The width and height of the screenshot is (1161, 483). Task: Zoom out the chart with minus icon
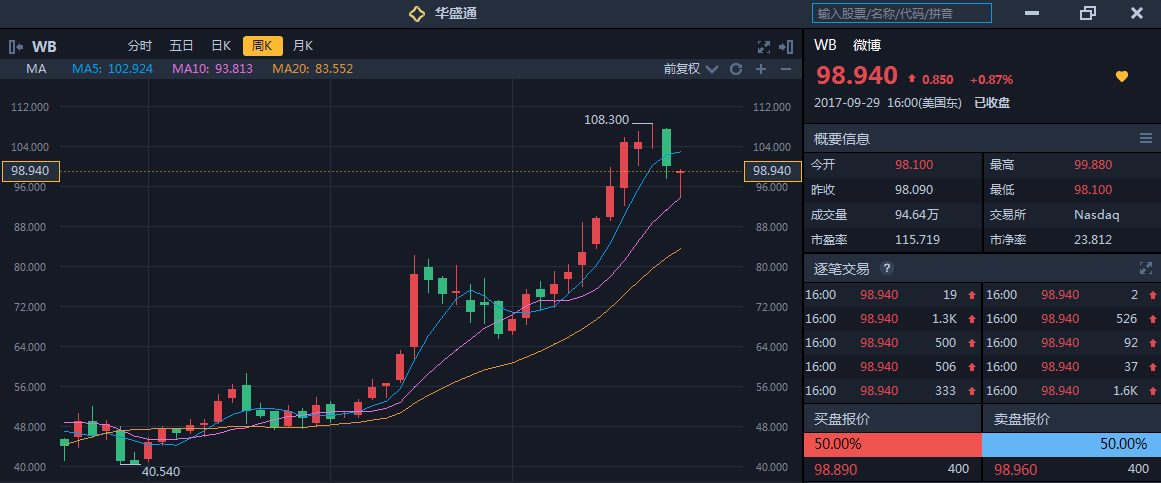point(786,69)
